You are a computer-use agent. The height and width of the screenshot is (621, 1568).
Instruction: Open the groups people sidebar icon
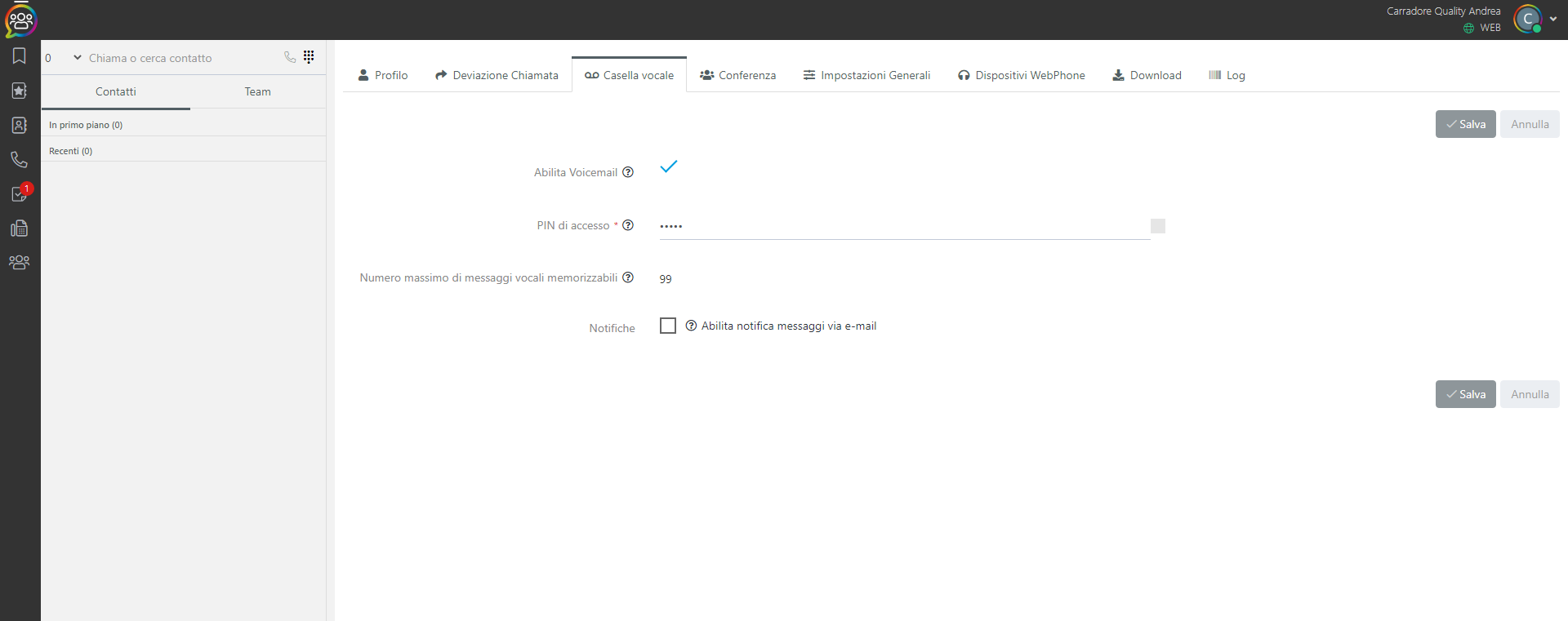pyautogui.click(x=20, y=262)
